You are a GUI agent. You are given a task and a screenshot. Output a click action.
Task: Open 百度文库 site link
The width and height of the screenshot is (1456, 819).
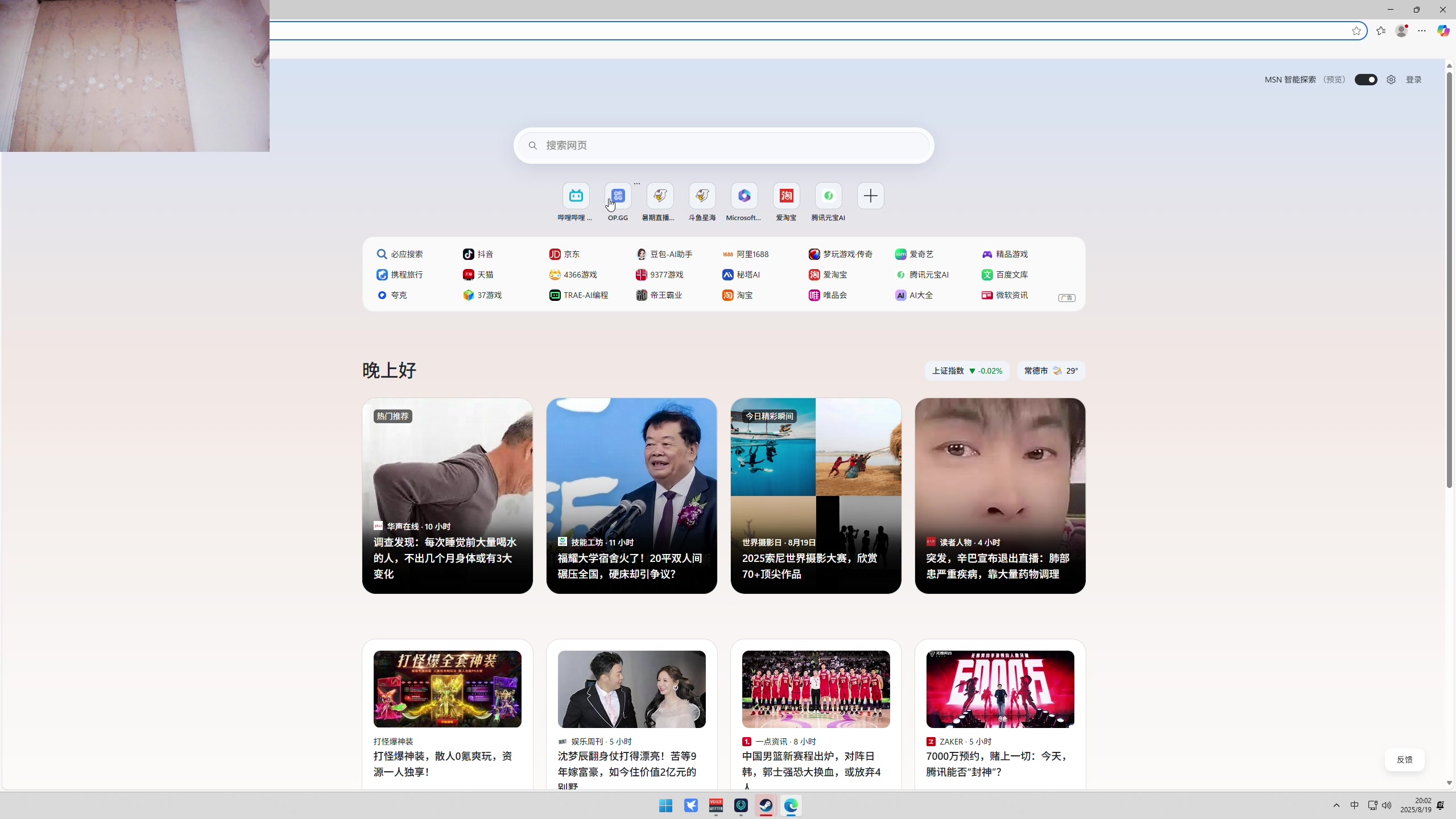point(1004,275)
